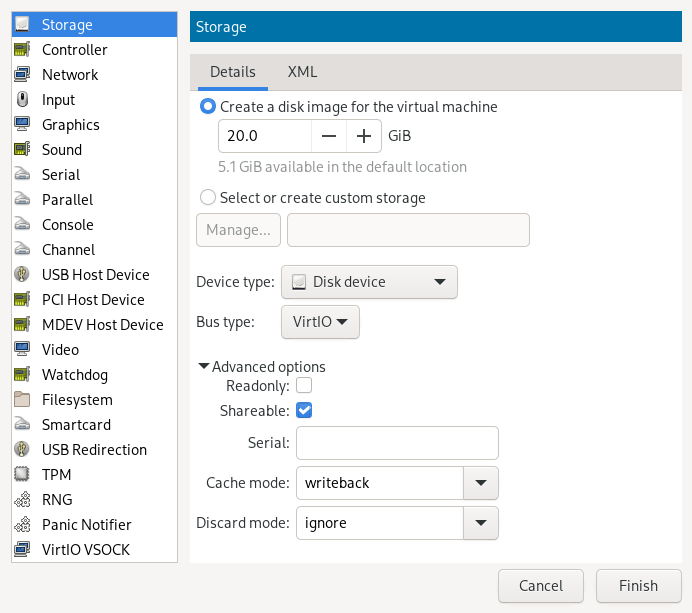Click the Serial text field
Image resolution: width=692 pixels, height=613 pixels.
[397, 442]
